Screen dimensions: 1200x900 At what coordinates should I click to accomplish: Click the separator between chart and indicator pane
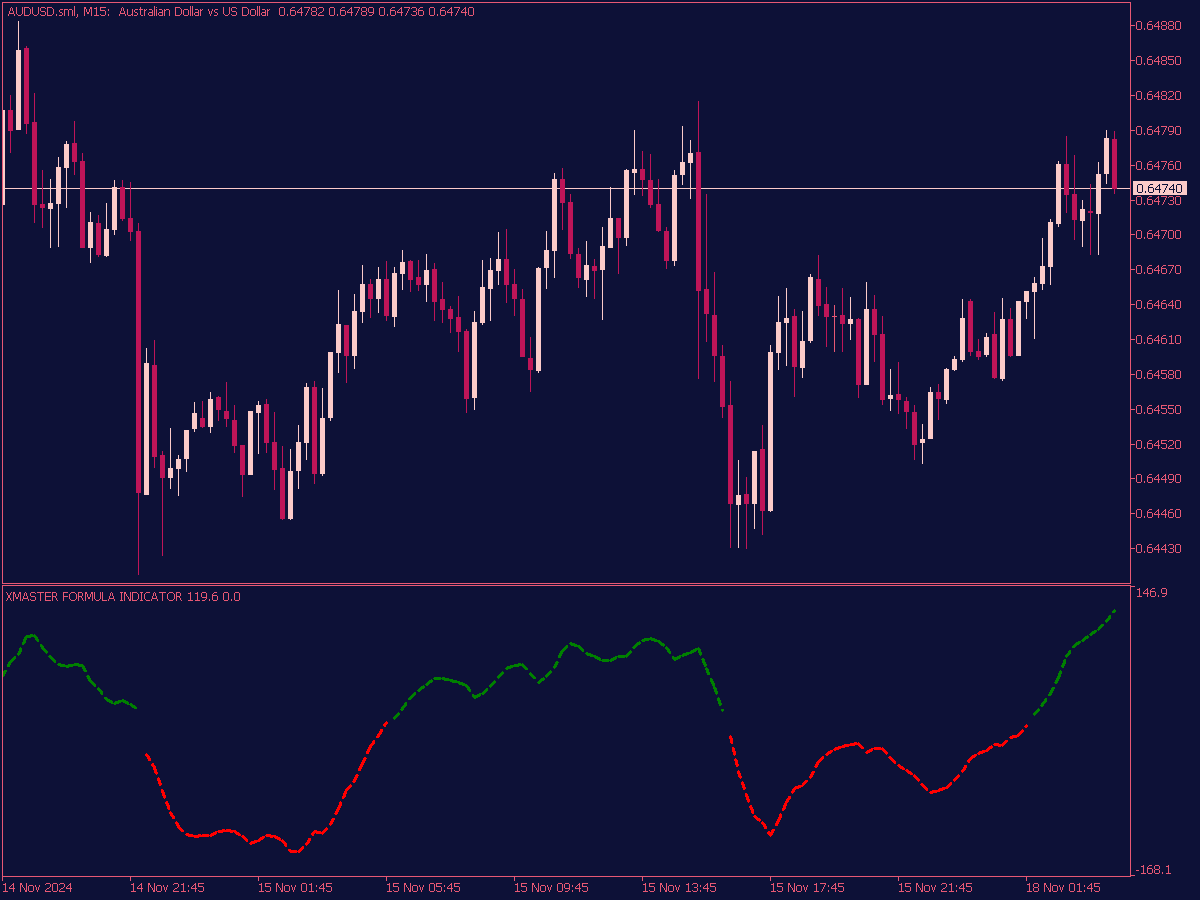tap(565, 584)
